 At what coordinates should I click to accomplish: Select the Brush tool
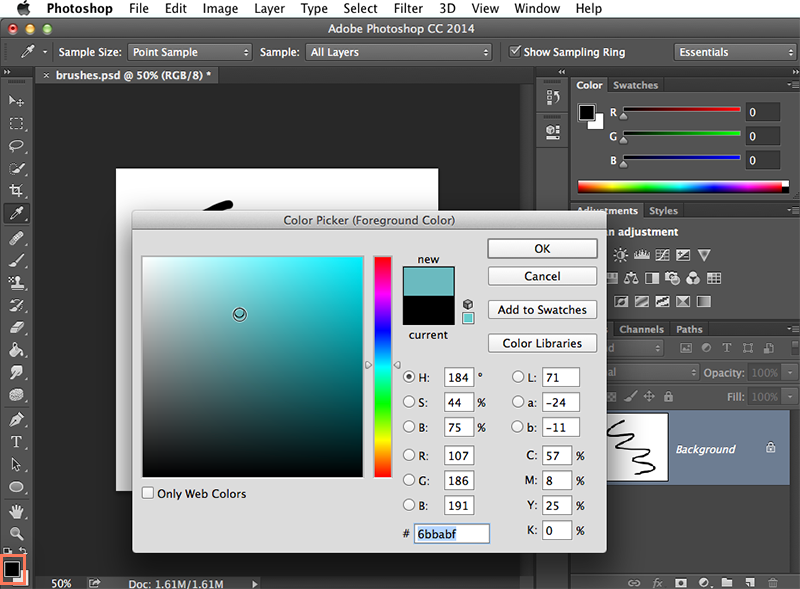(x=16, y=261)
